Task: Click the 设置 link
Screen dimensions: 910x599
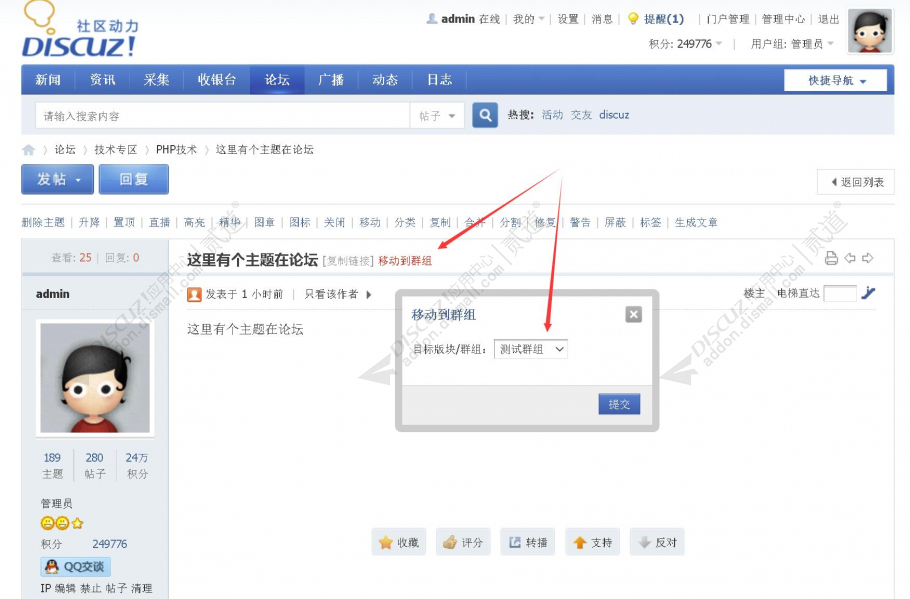Action: pyautogui.click(x=568, y=19)
